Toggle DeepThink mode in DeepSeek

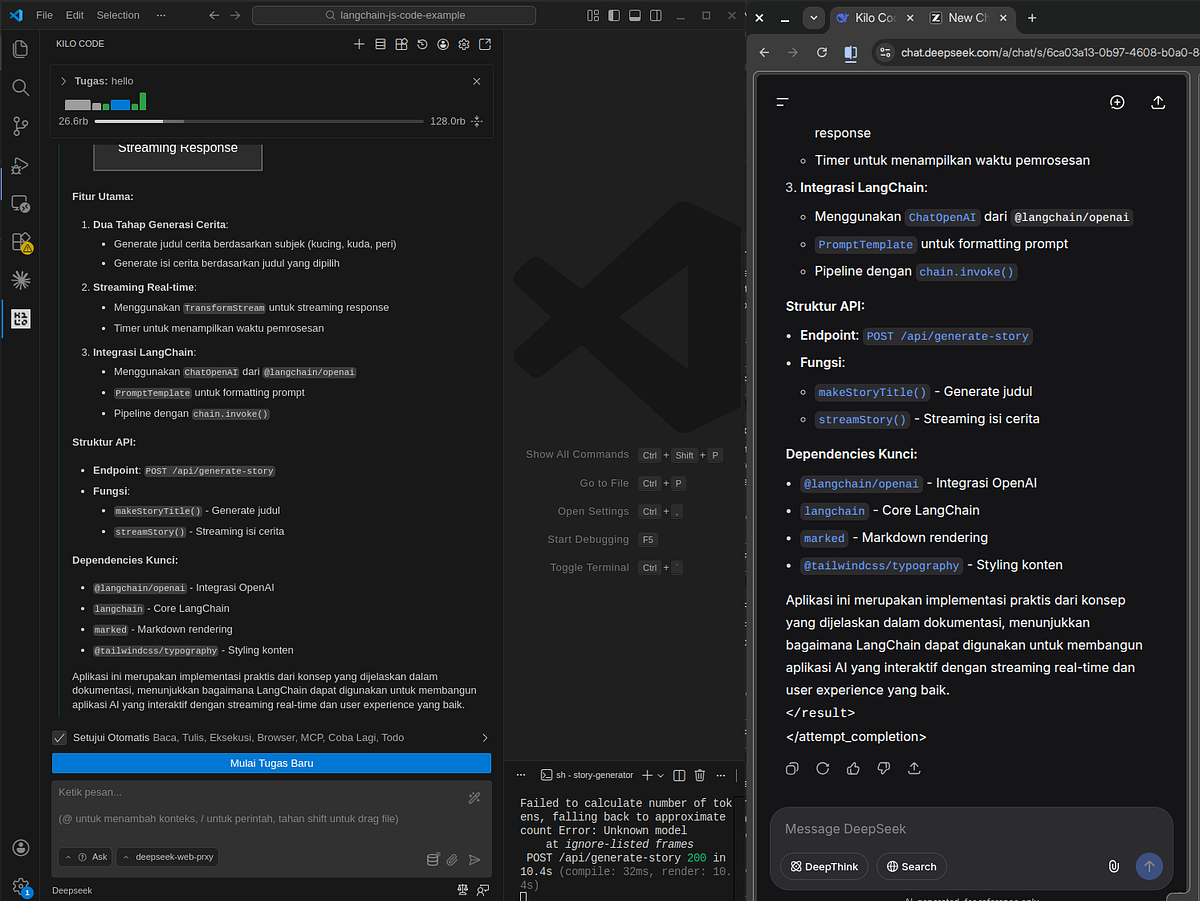tap(825, 866)
